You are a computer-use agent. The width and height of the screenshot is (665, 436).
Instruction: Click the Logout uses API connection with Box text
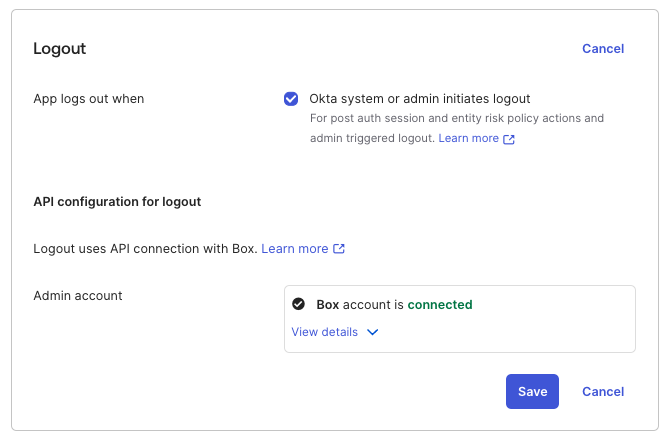tap(145, 248)
